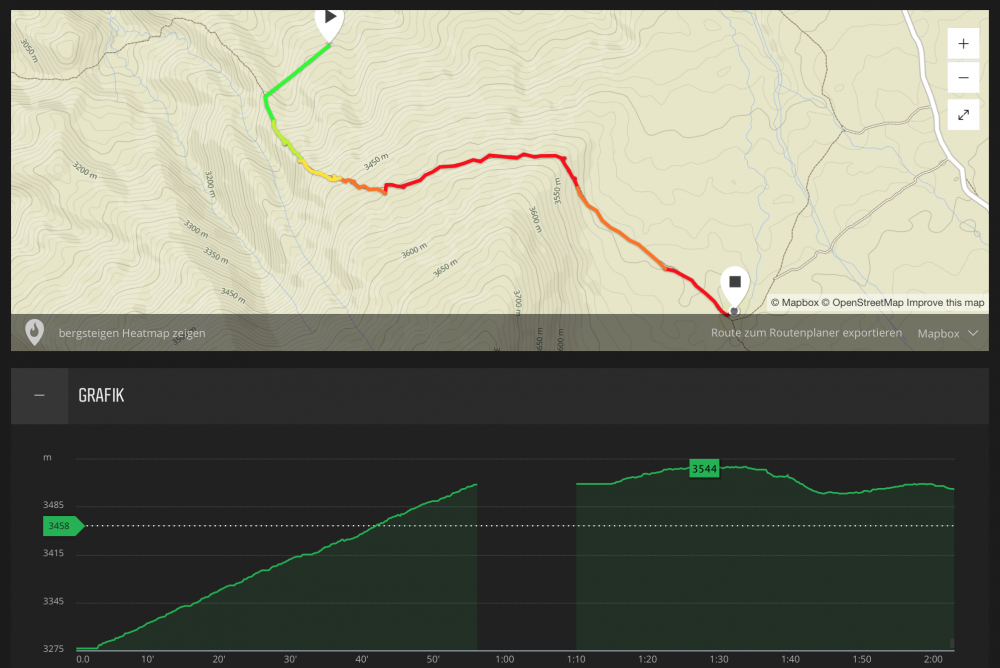Image resolution: width=1000 pixels, height=668 pixels.
Task: Click the chevron next to Mapbox
Action: (x=973, y=333)
